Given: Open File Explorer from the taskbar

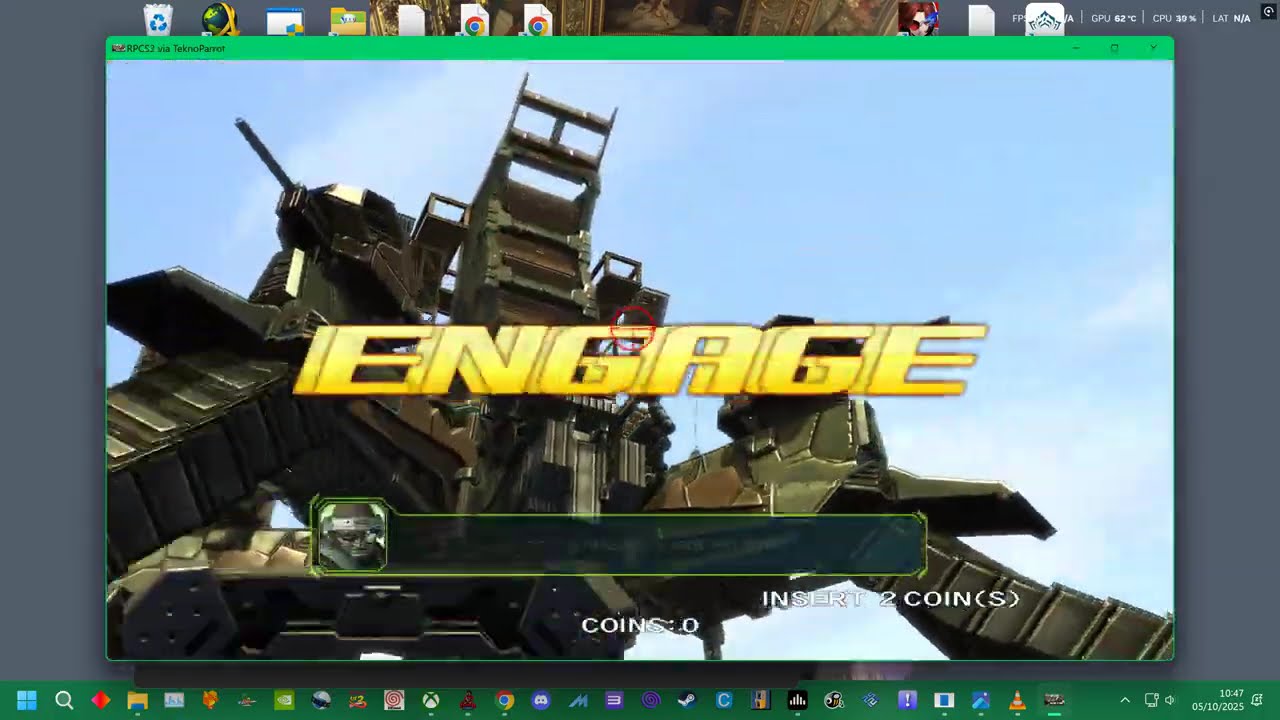Looking at the screenshot, I should tap(138, 700).
